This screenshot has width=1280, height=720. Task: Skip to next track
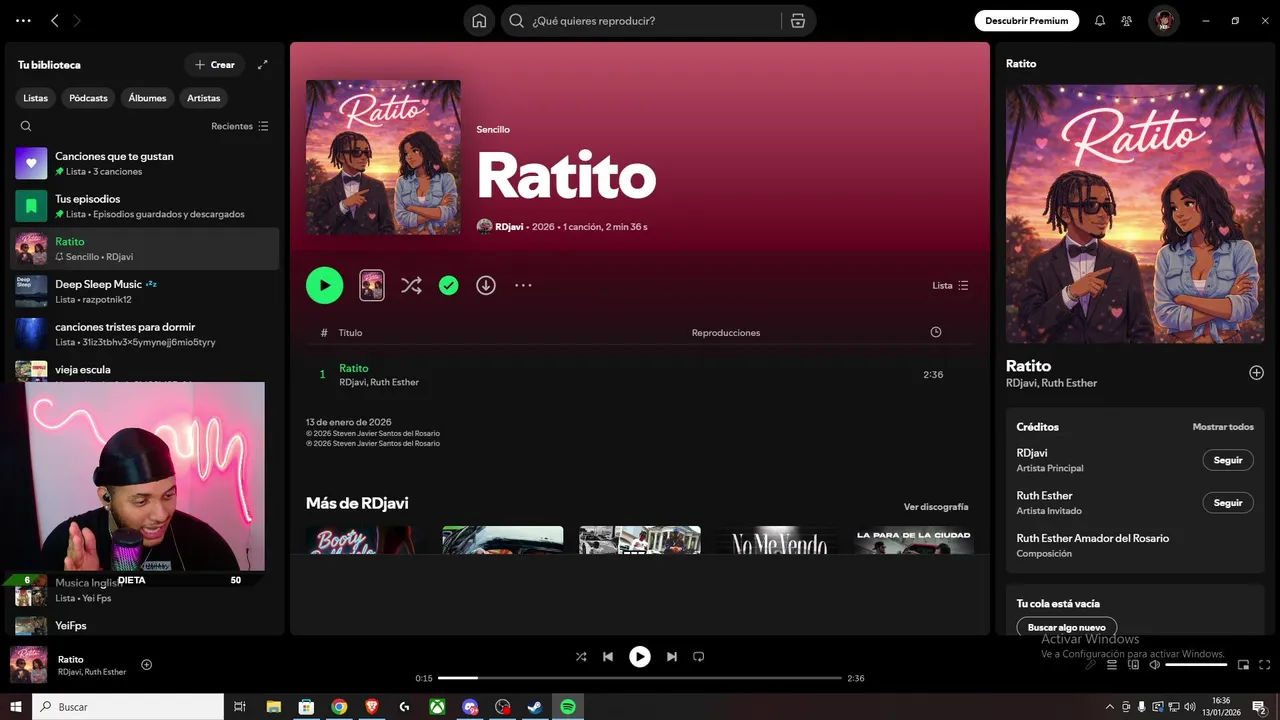click(672, 657)
